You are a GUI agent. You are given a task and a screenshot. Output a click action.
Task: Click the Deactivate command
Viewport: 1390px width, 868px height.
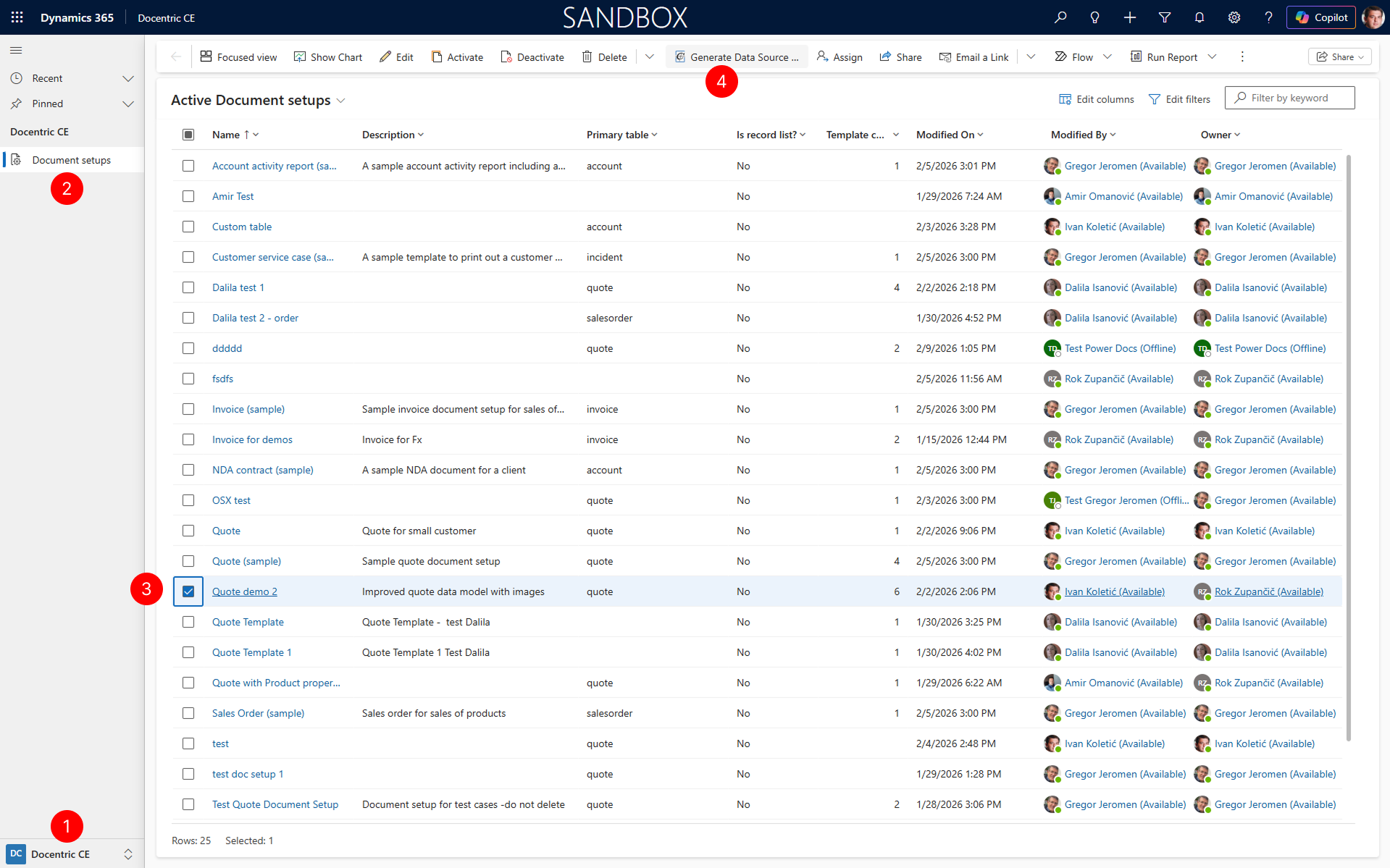click(532, 56)
